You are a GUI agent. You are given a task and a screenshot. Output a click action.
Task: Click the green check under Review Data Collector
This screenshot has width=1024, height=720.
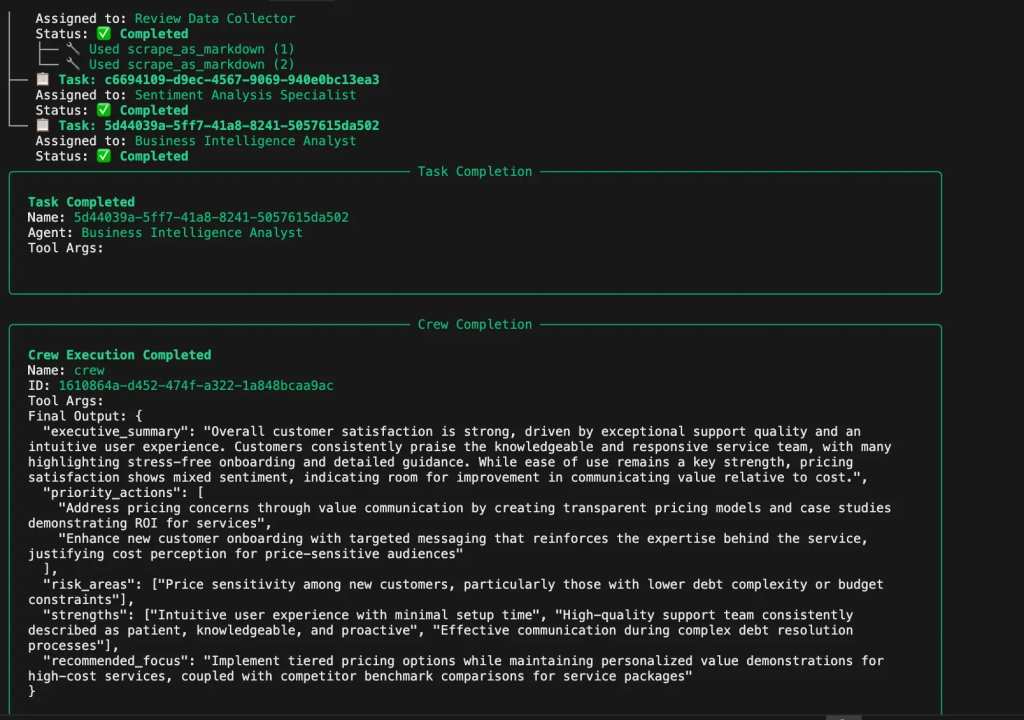104,34
